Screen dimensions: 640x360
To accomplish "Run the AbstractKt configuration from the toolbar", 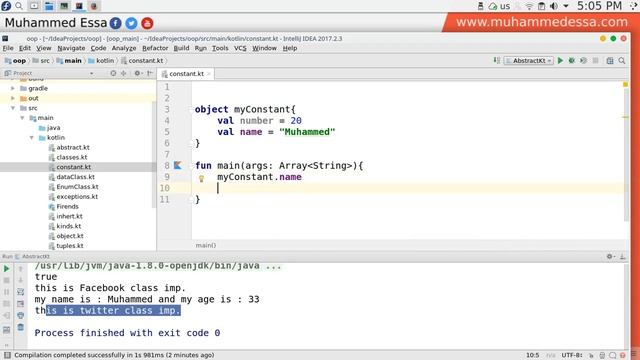I will pos(560,60).
